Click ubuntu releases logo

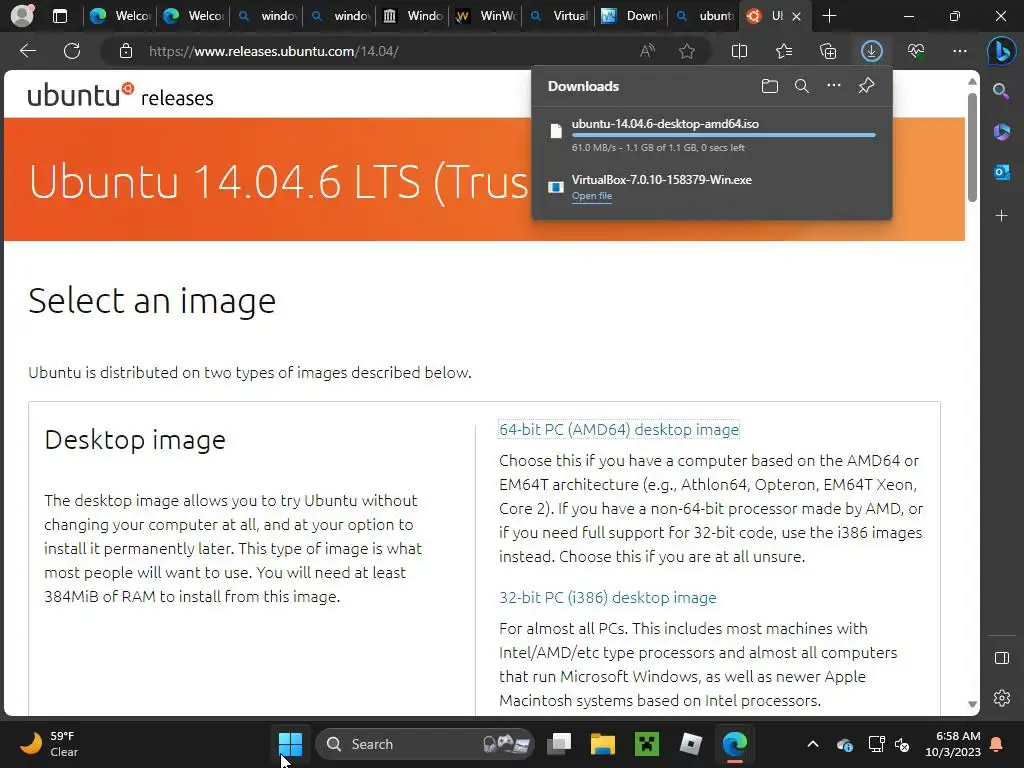click(121, 95)
